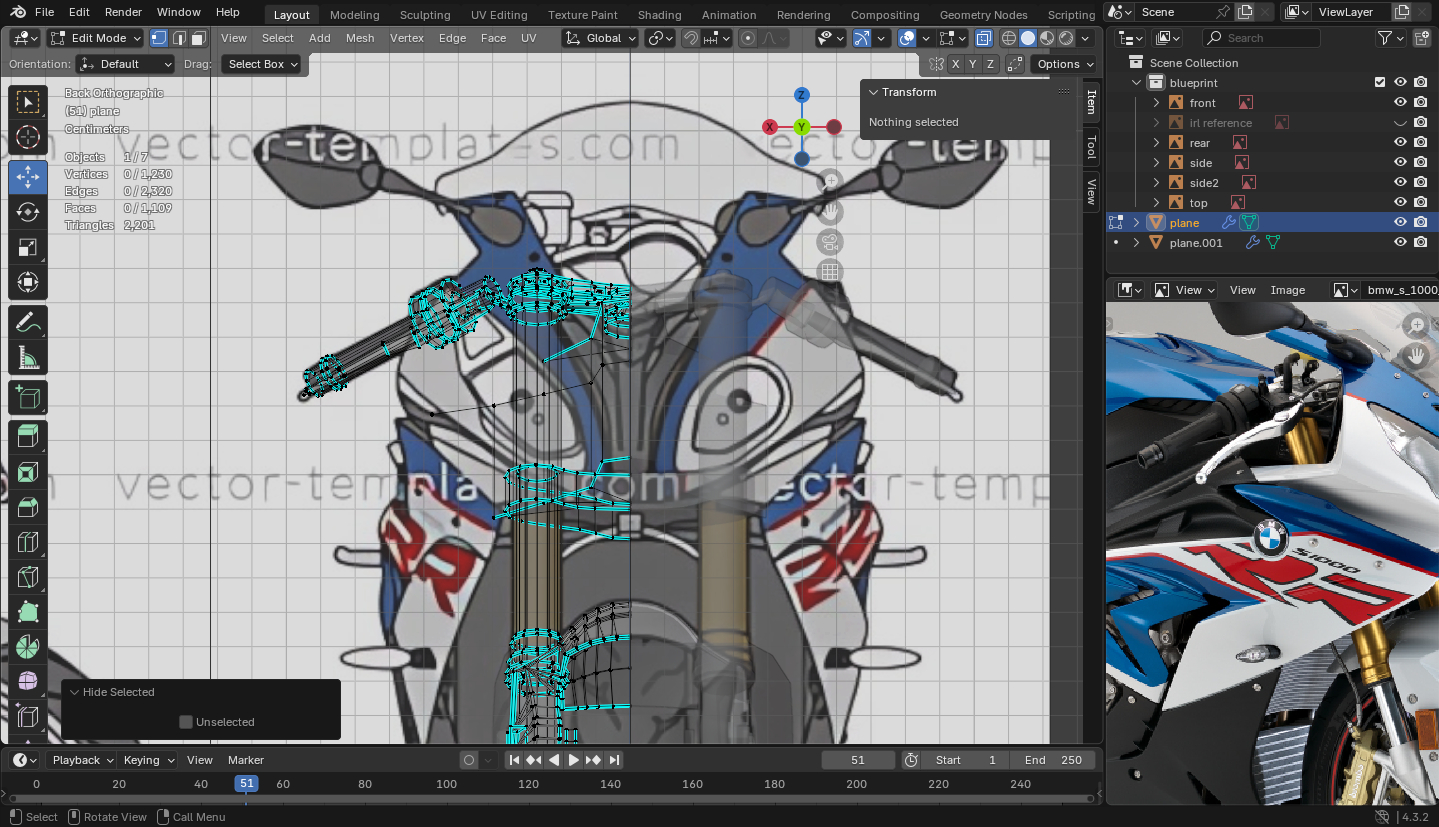Hide the plane.001 object in viewport

point(1400,243)
